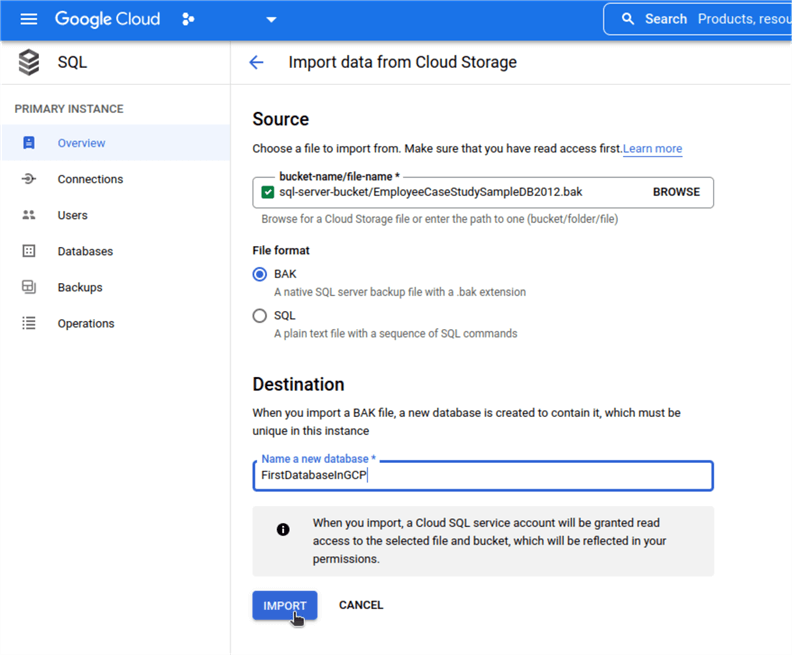The height and width of the screenshot is (655, 792).
Task: Open the hamburger navigation menu
Action: click(x=28, y=19)
